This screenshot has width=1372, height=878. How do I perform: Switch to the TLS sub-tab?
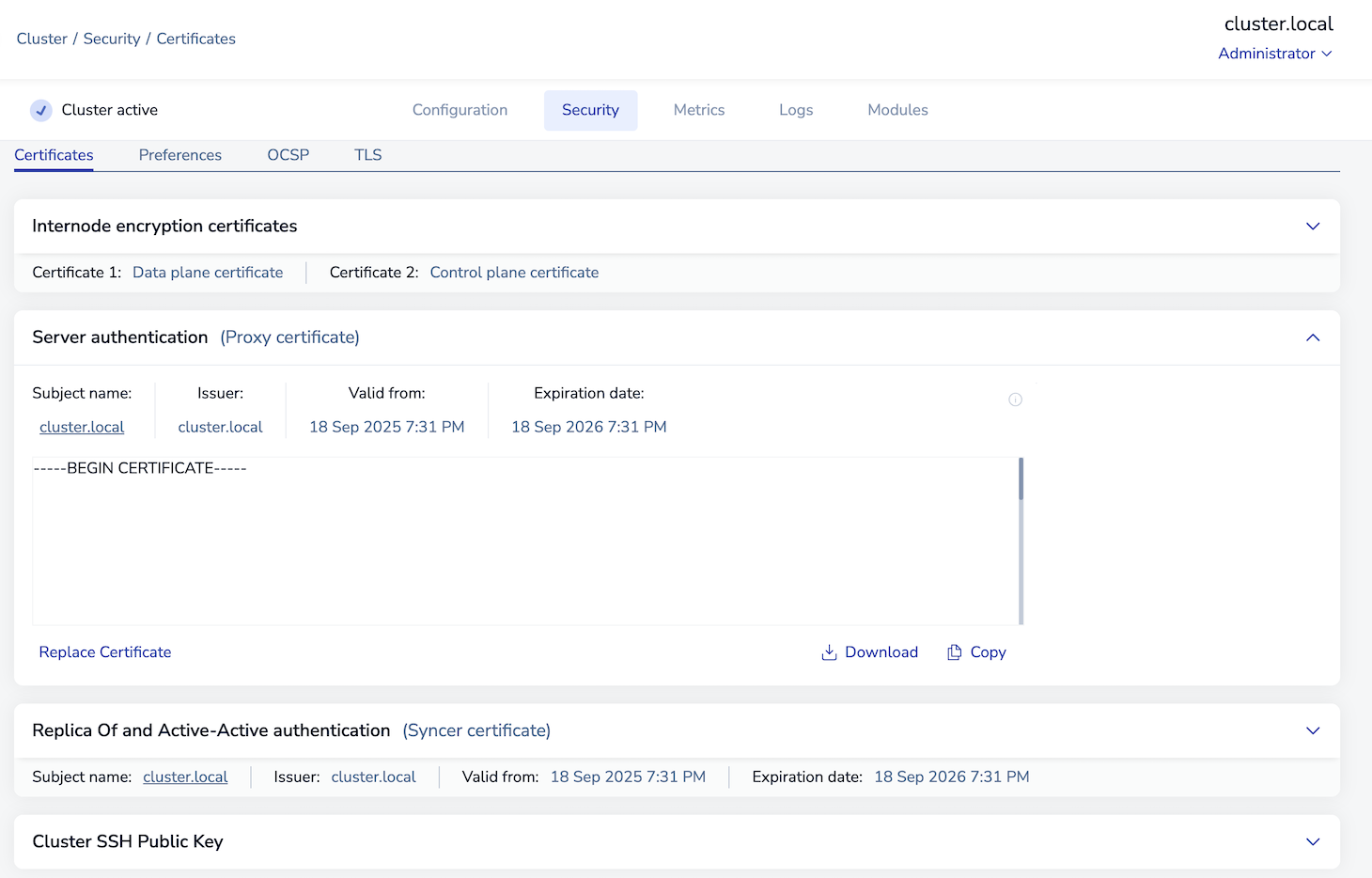pyautogui.click(x=367, y=154)
